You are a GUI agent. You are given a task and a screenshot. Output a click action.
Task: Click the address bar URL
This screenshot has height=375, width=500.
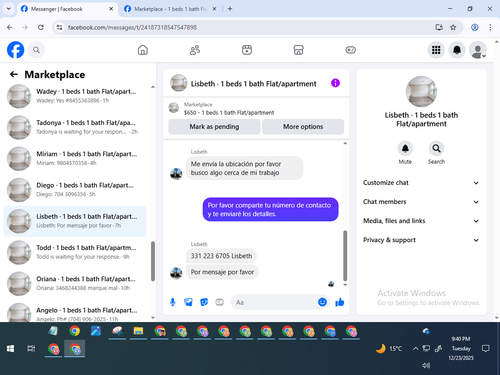click(x=132, y=27)
